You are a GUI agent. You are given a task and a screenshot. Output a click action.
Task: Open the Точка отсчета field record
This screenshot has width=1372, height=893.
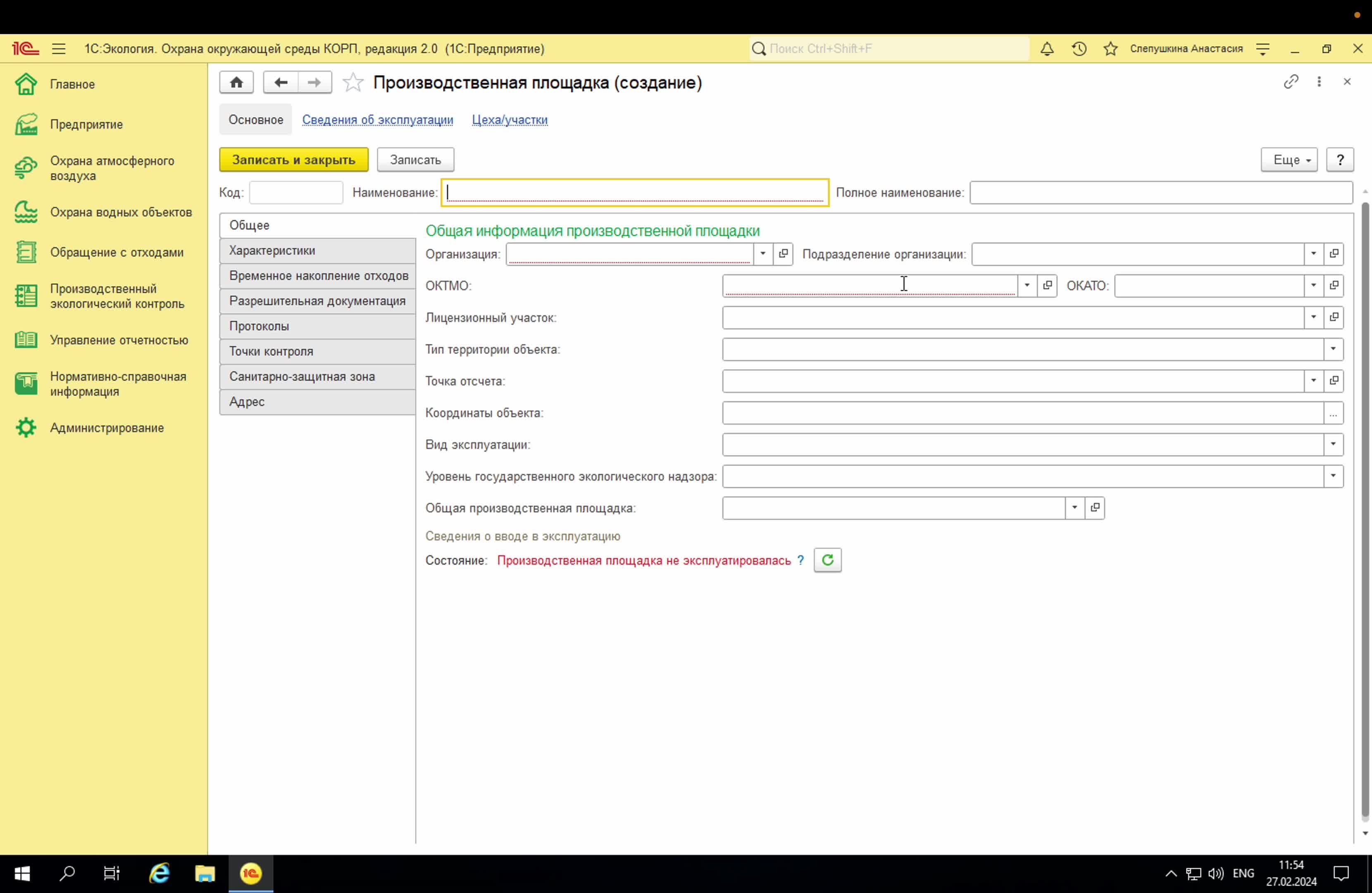(x=1334, y=381)
